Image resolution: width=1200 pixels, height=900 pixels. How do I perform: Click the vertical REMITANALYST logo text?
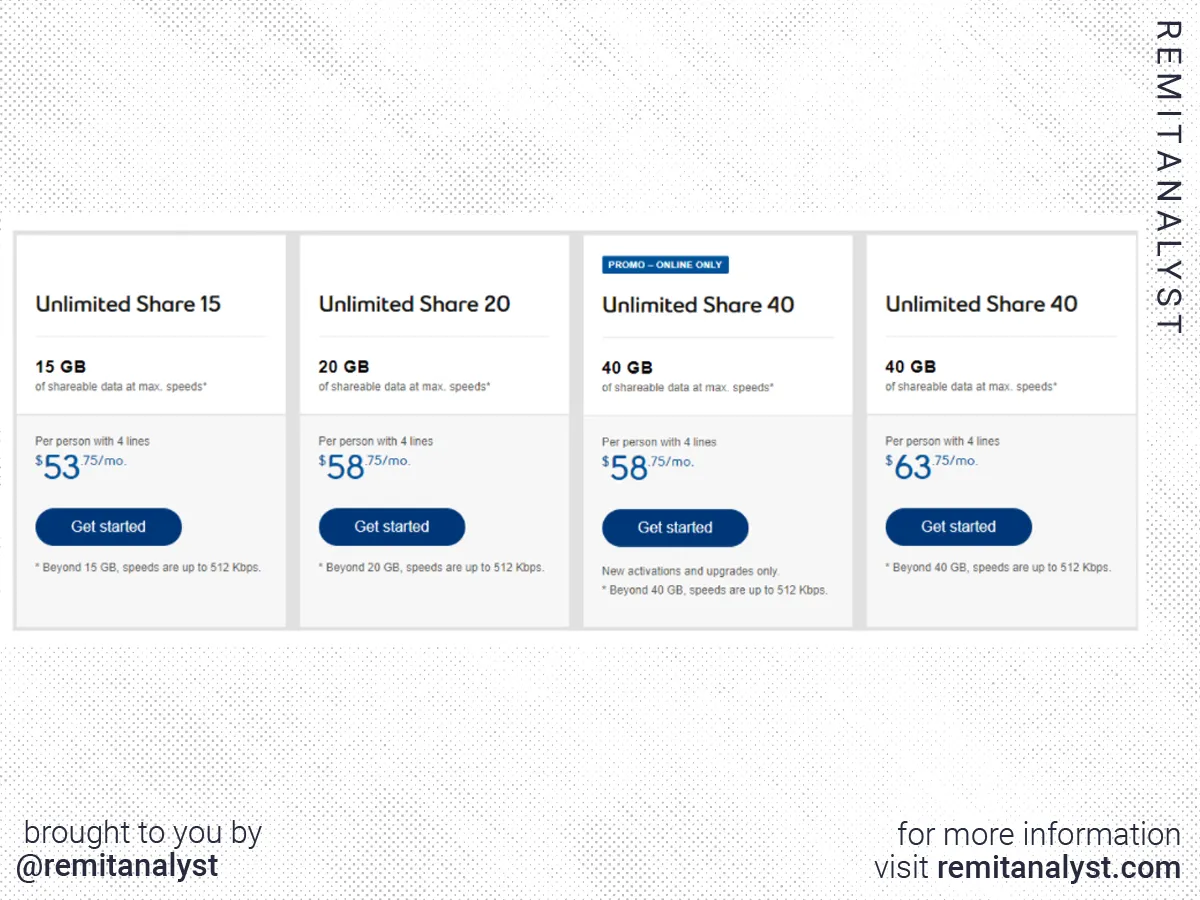pyautogui.click(x=1169, y=178)
